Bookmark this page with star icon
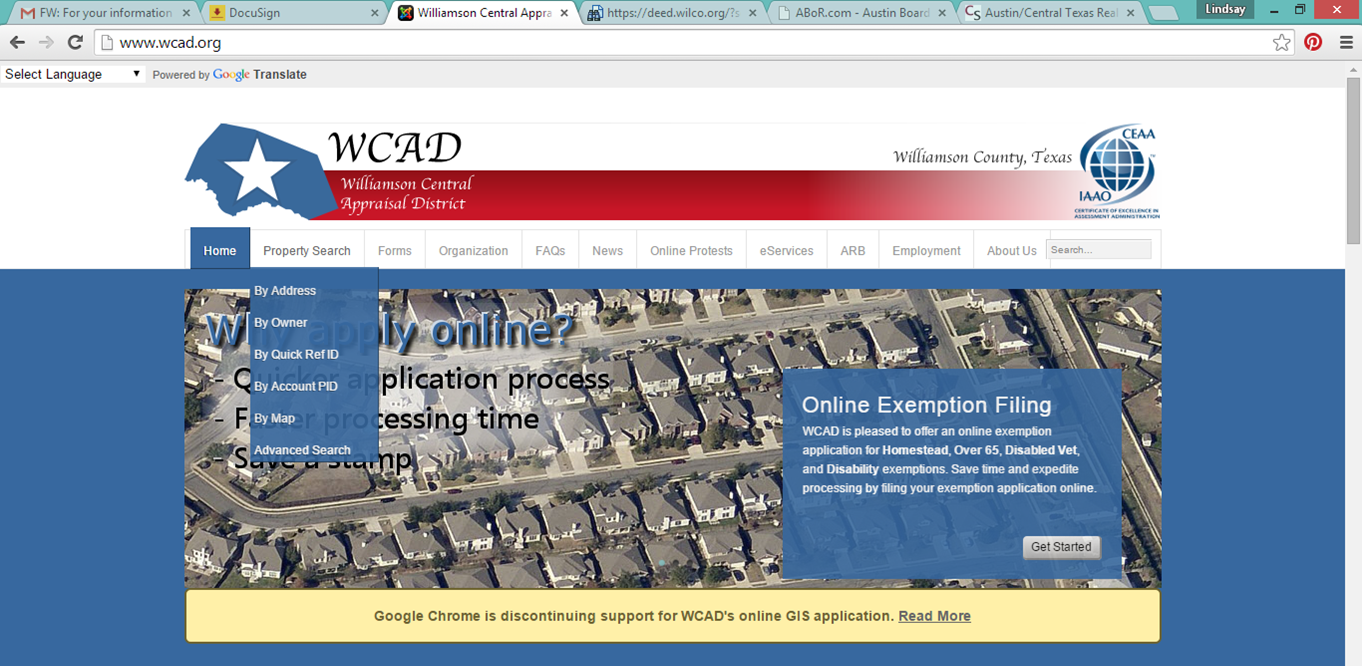 click(1281, 42)
